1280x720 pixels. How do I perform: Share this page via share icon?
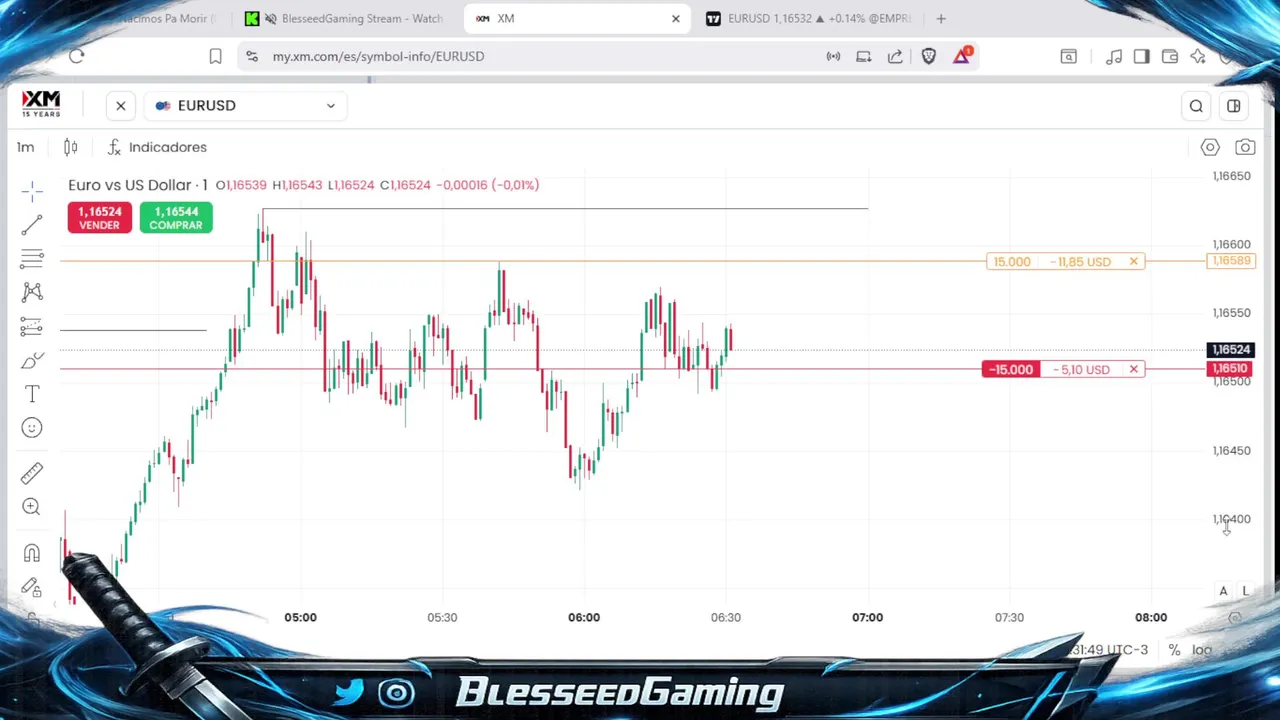coord(895,56)
